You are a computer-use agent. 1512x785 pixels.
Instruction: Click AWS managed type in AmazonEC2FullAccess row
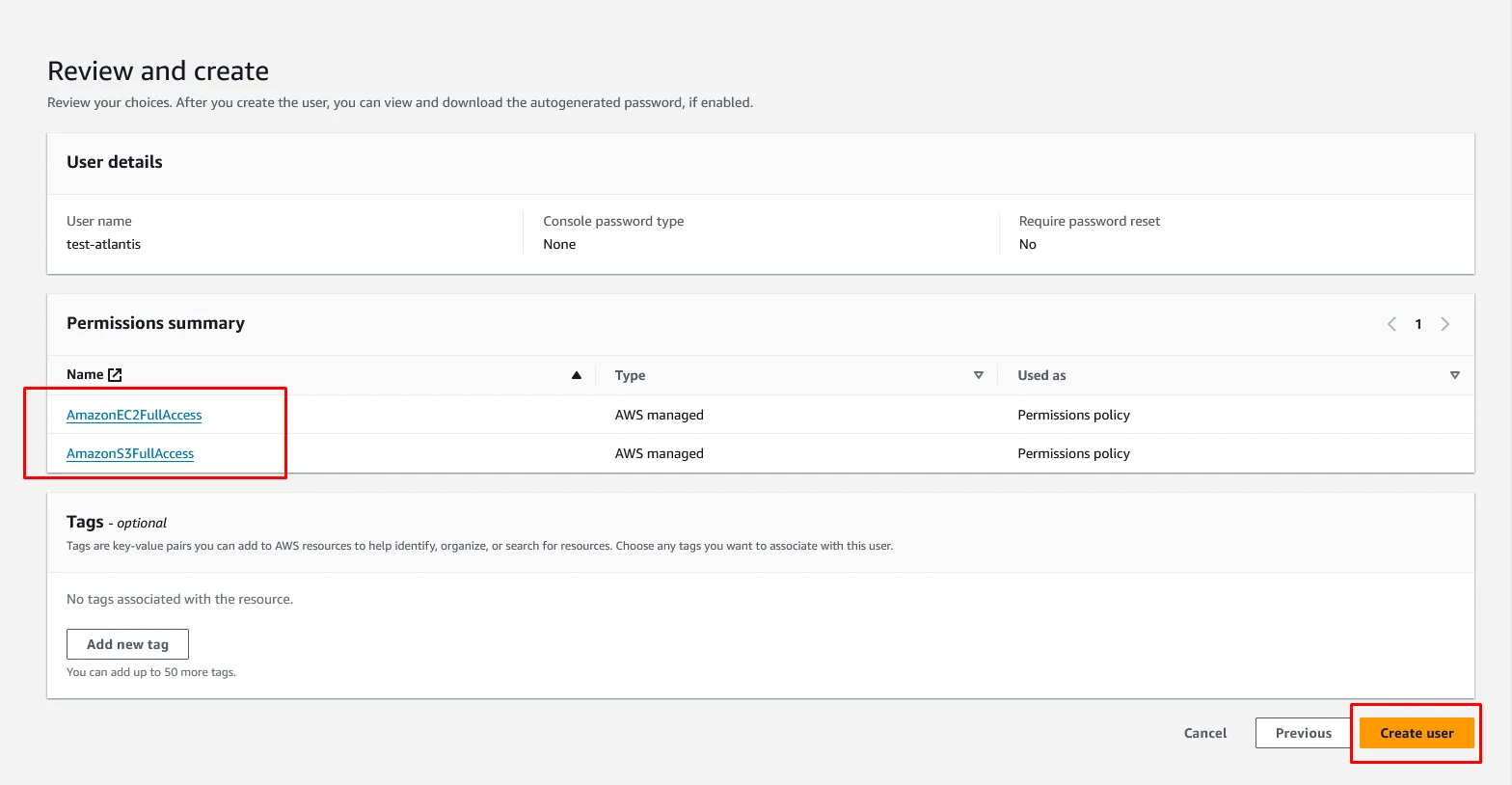pos(660,415)
